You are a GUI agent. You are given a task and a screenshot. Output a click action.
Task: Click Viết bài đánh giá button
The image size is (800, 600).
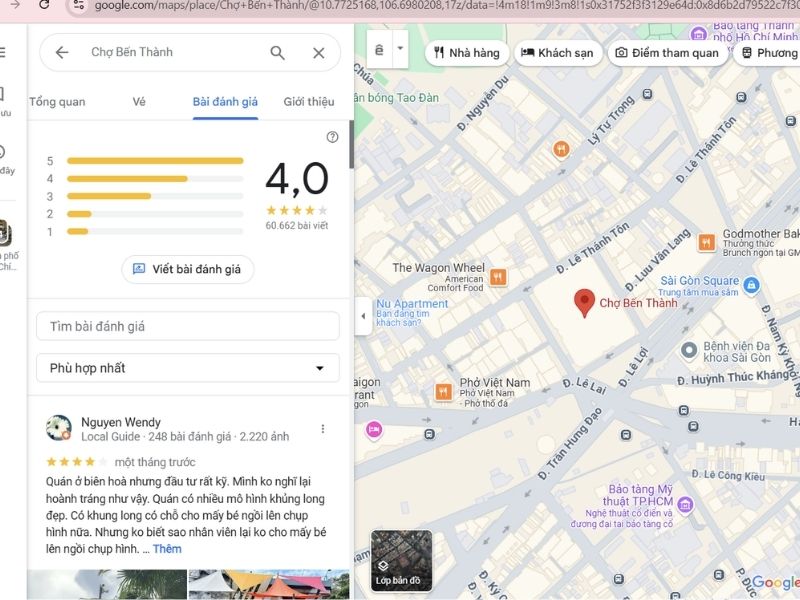coord(187,269)
